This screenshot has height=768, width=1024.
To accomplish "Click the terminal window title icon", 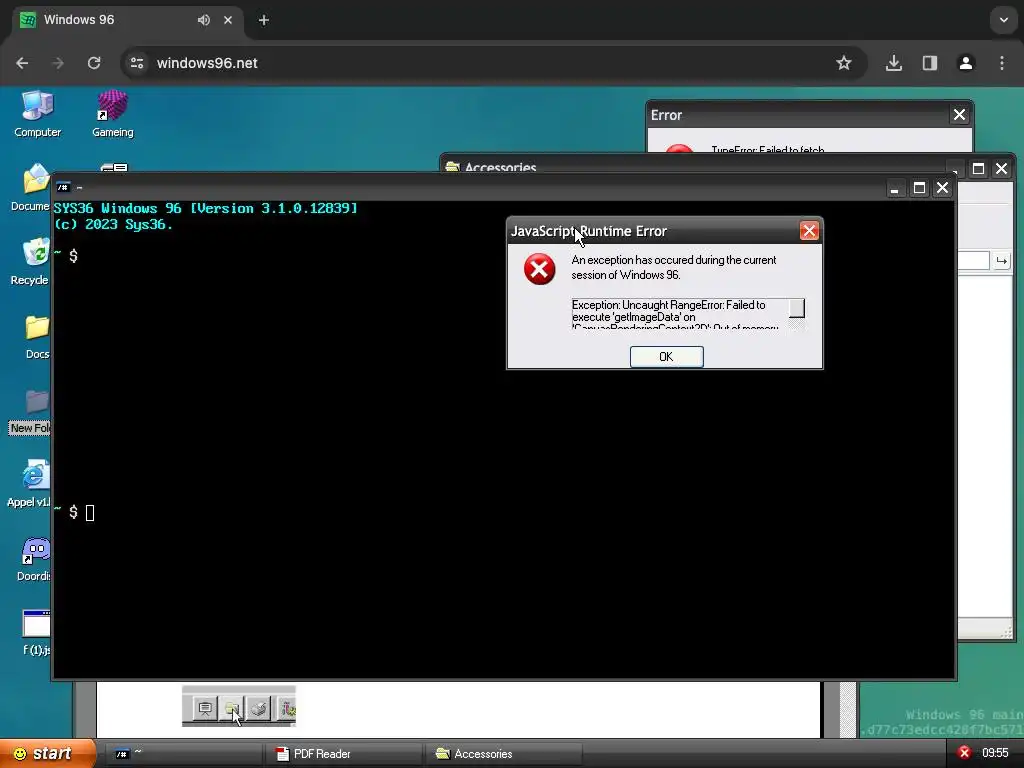I will (63, 187).
